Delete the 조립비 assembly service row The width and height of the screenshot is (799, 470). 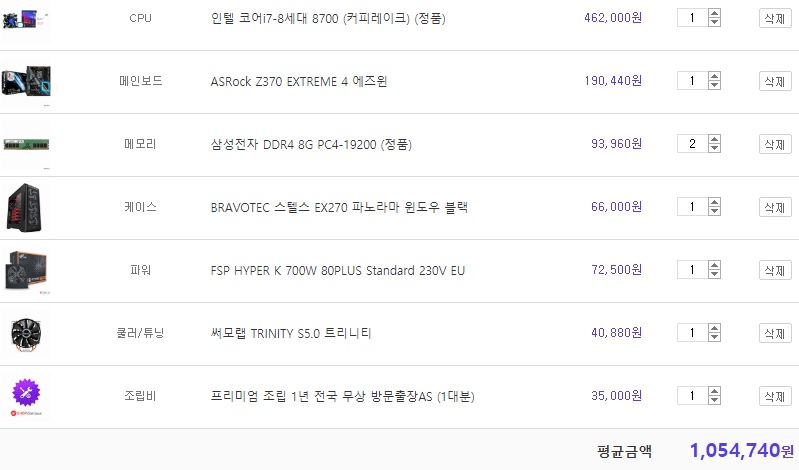[774, 396]
